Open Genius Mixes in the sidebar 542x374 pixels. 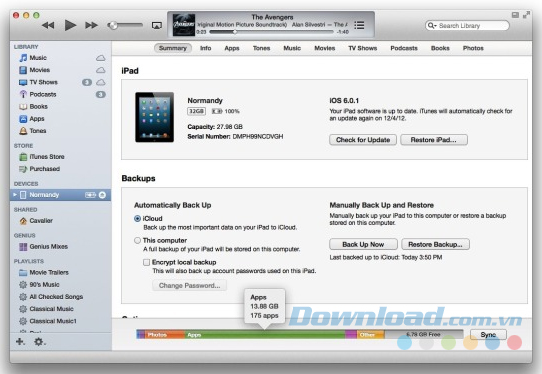tap(44, 246)
